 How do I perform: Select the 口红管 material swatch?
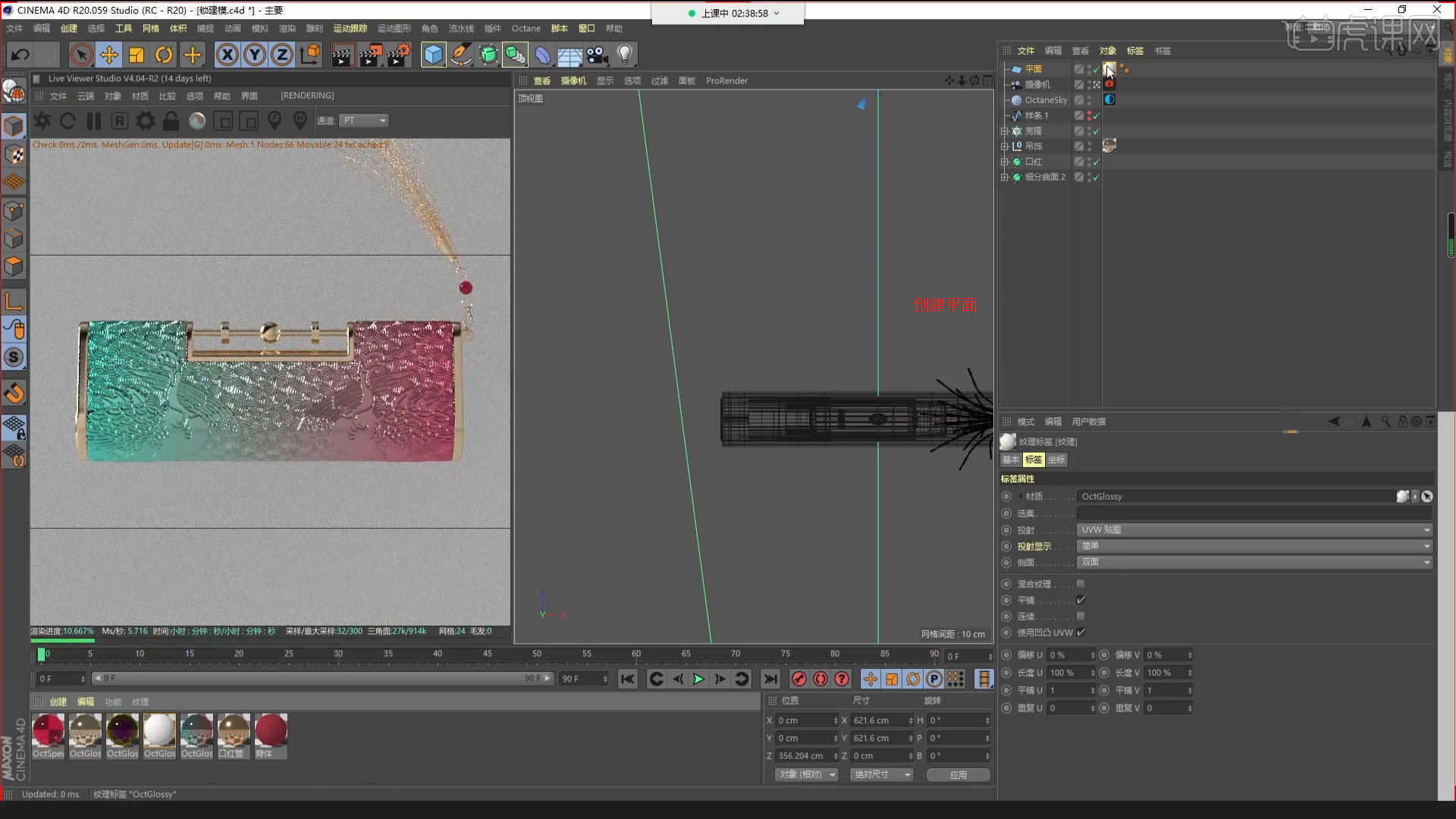point(234,736)
